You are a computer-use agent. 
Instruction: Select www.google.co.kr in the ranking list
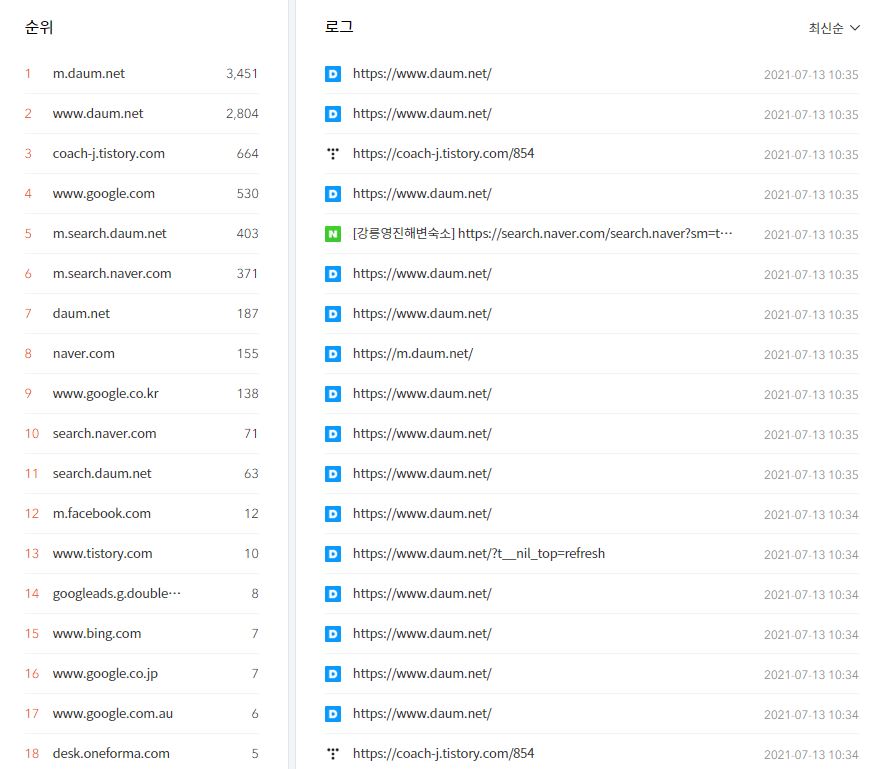pos(106,394)
